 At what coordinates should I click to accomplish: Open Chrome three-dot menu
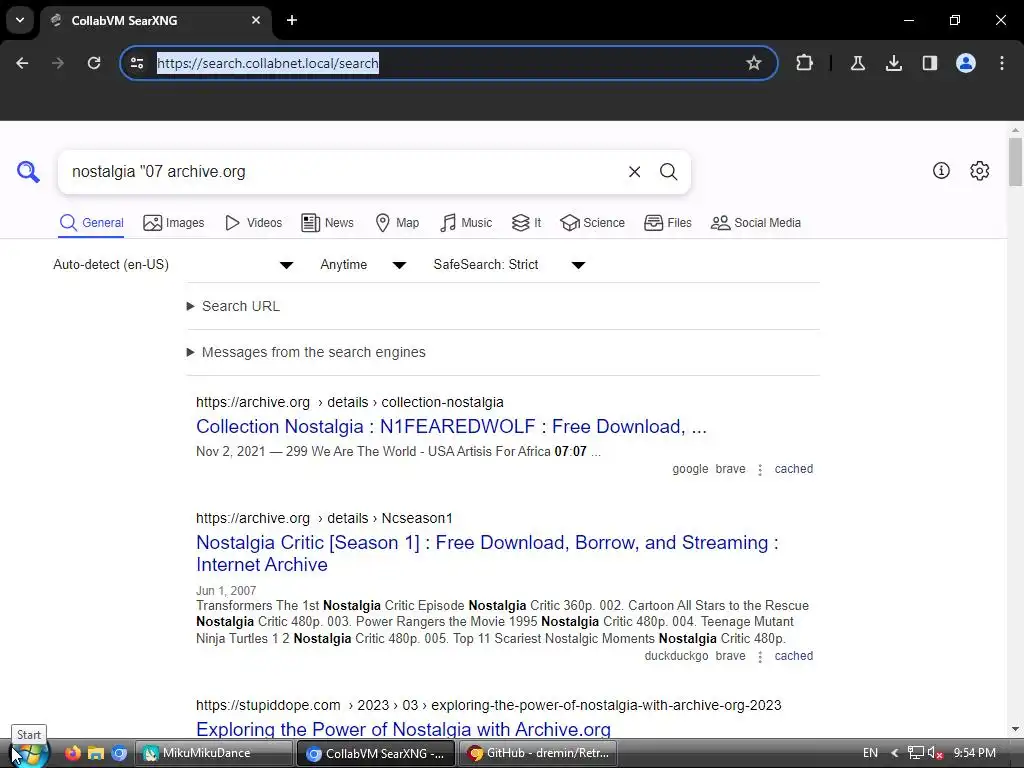click(x=1002, y=63)
